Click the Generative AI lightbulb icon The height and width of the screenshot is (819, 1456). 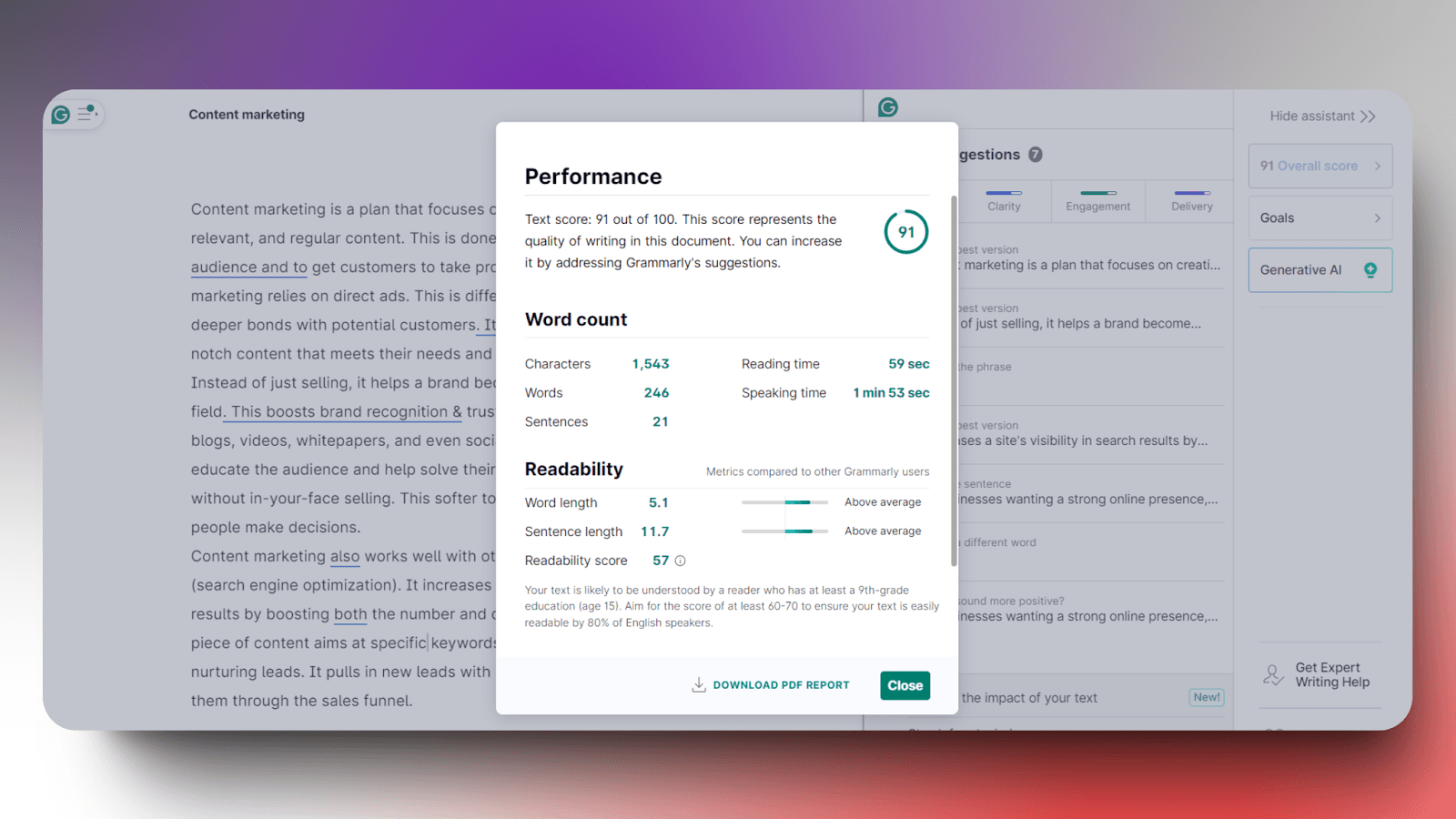pyautogui.click(x=1370, y=270)
